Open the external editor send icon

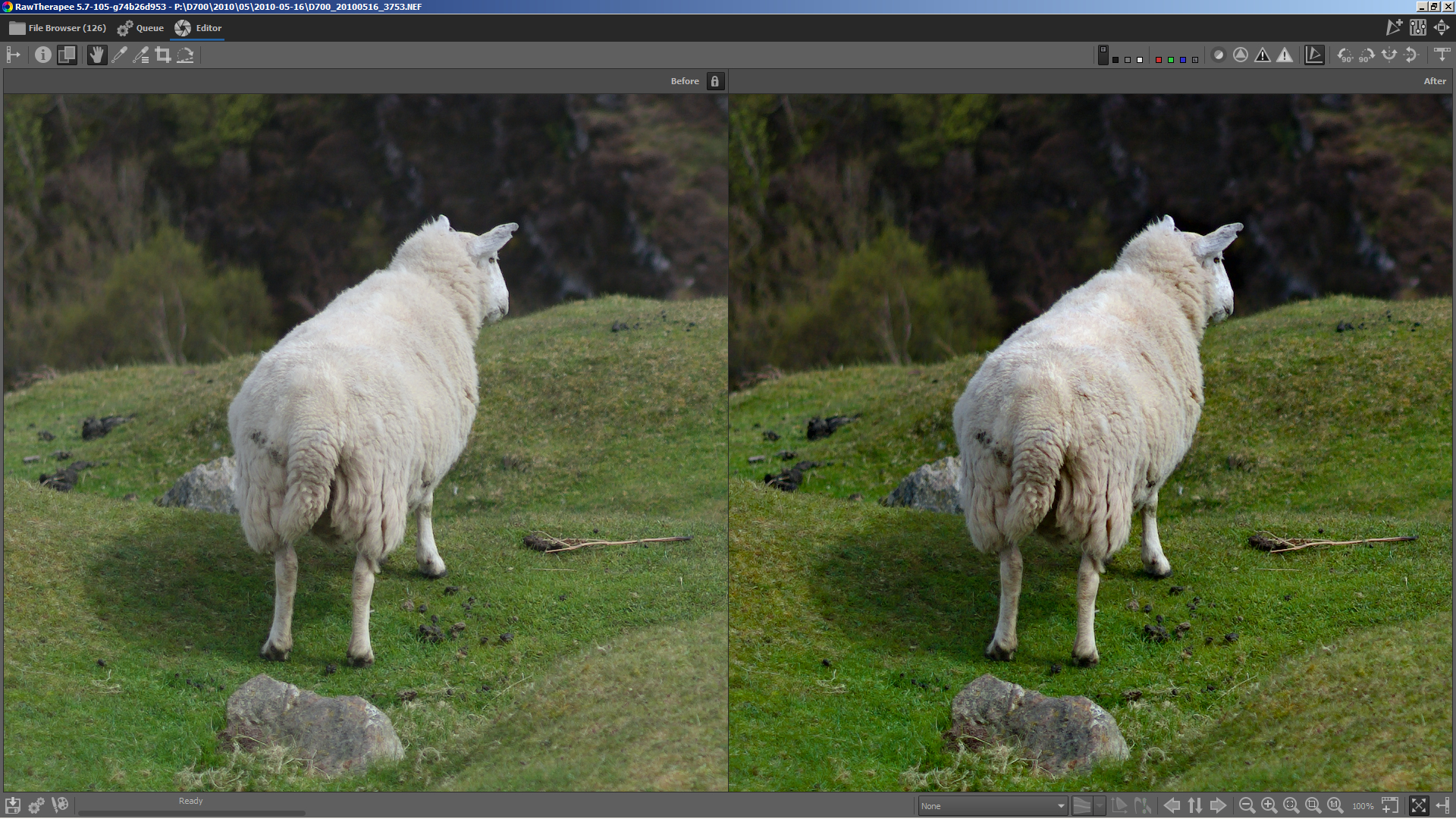1395,28
